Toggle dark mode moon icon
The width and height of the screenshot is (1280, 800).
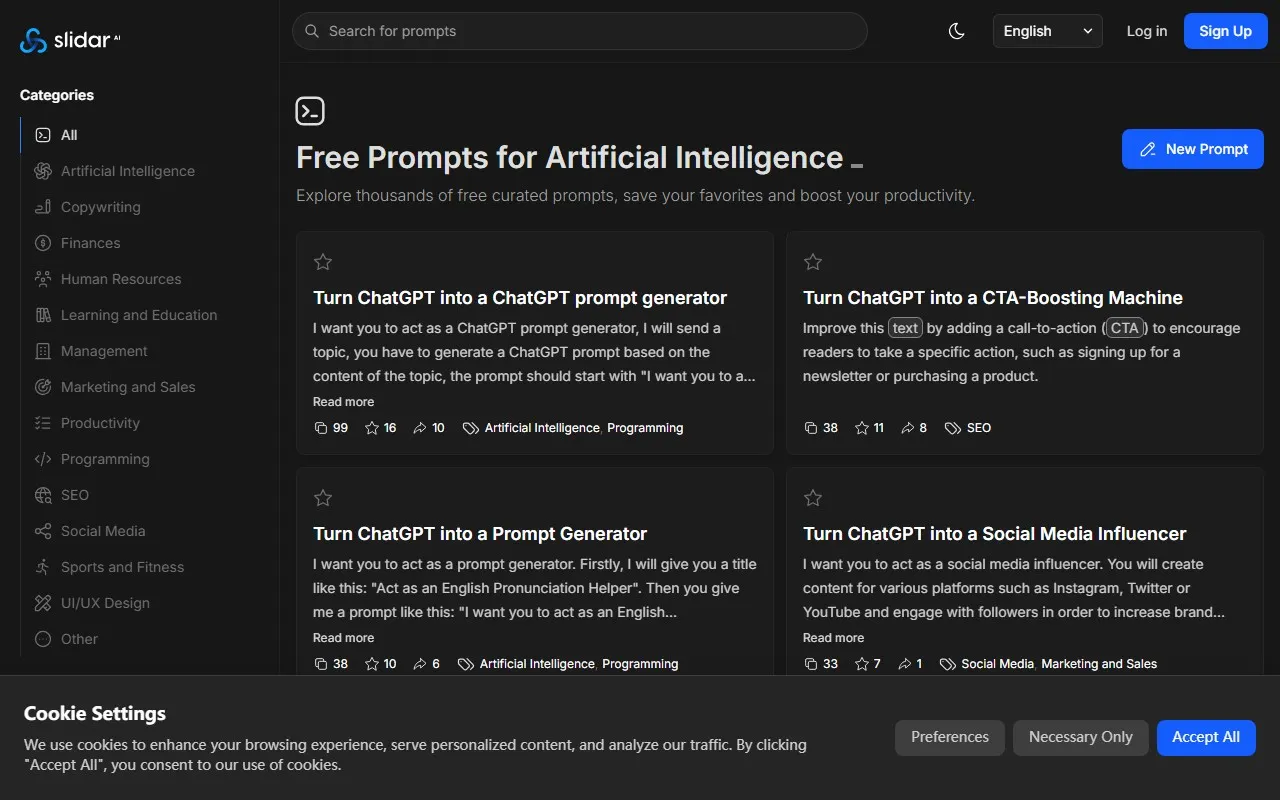(957, 31)
